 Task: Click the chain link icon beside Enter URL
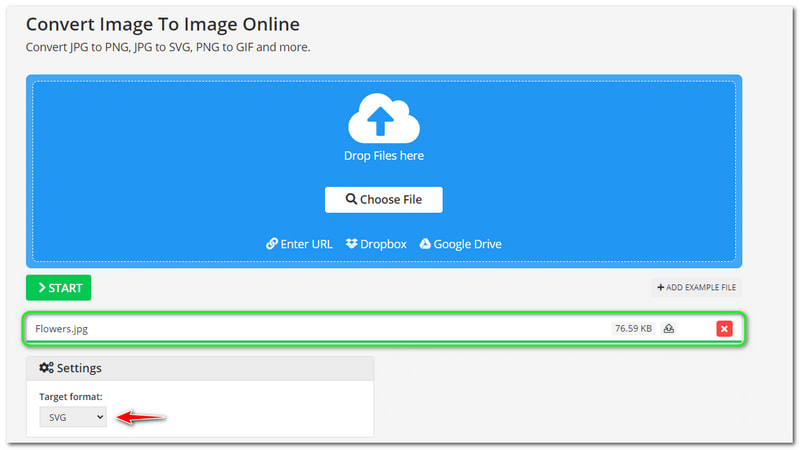pos(272,244)
